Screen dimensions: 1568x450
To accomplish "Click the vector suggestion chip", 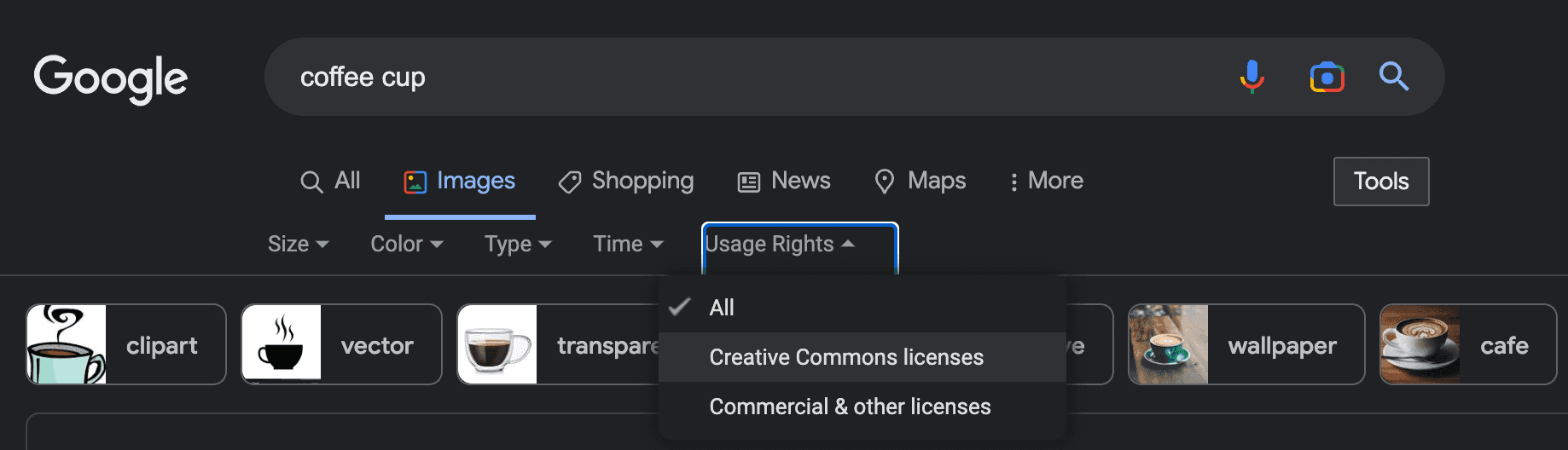I will coord(341,344).
